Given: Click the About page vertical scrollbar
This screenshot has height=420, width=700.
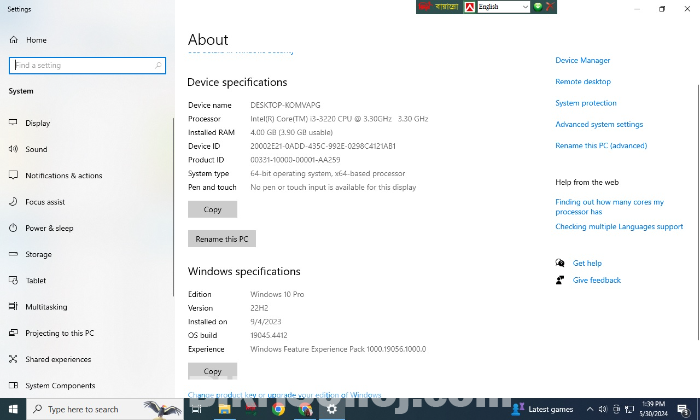Looking at the screenshot, I should pos(698,212).
